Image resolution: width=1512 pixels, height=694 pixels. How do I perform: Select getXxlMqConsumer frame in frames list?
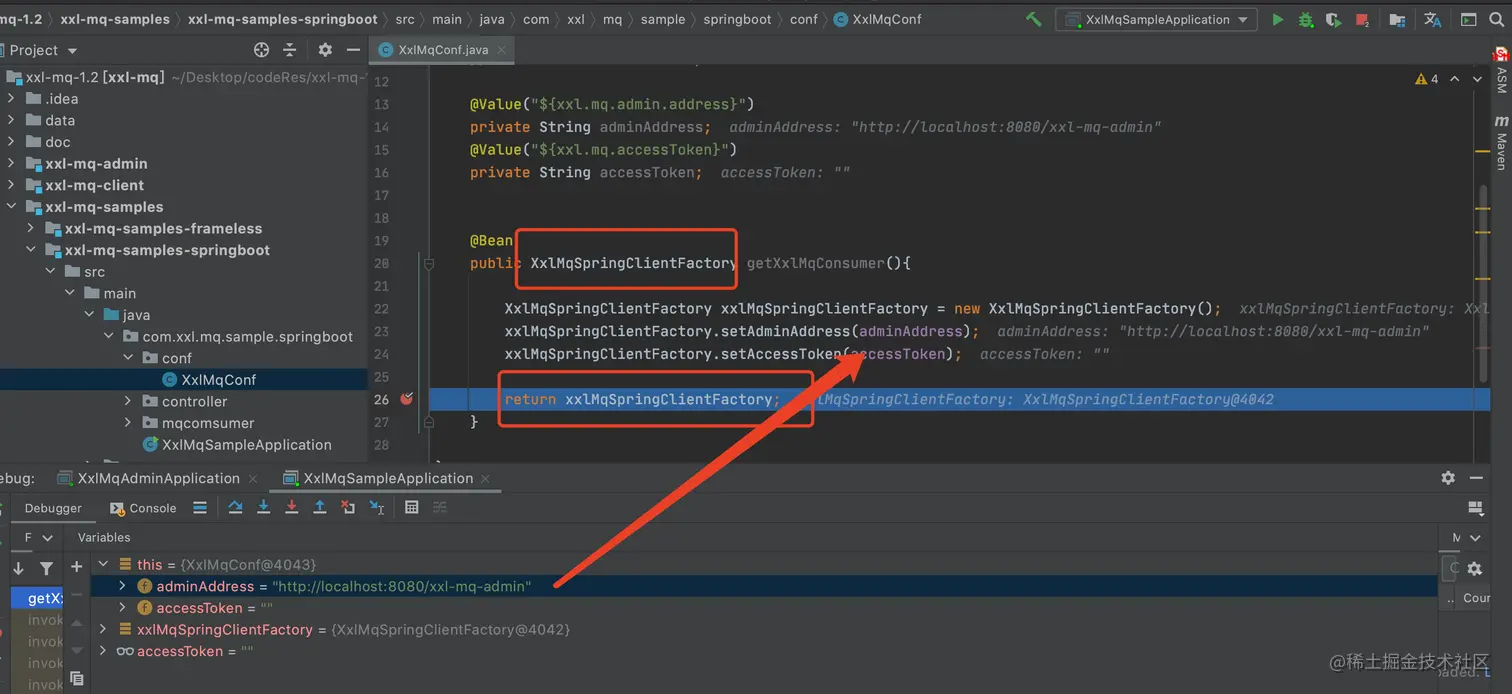click(x=38, y=598)
